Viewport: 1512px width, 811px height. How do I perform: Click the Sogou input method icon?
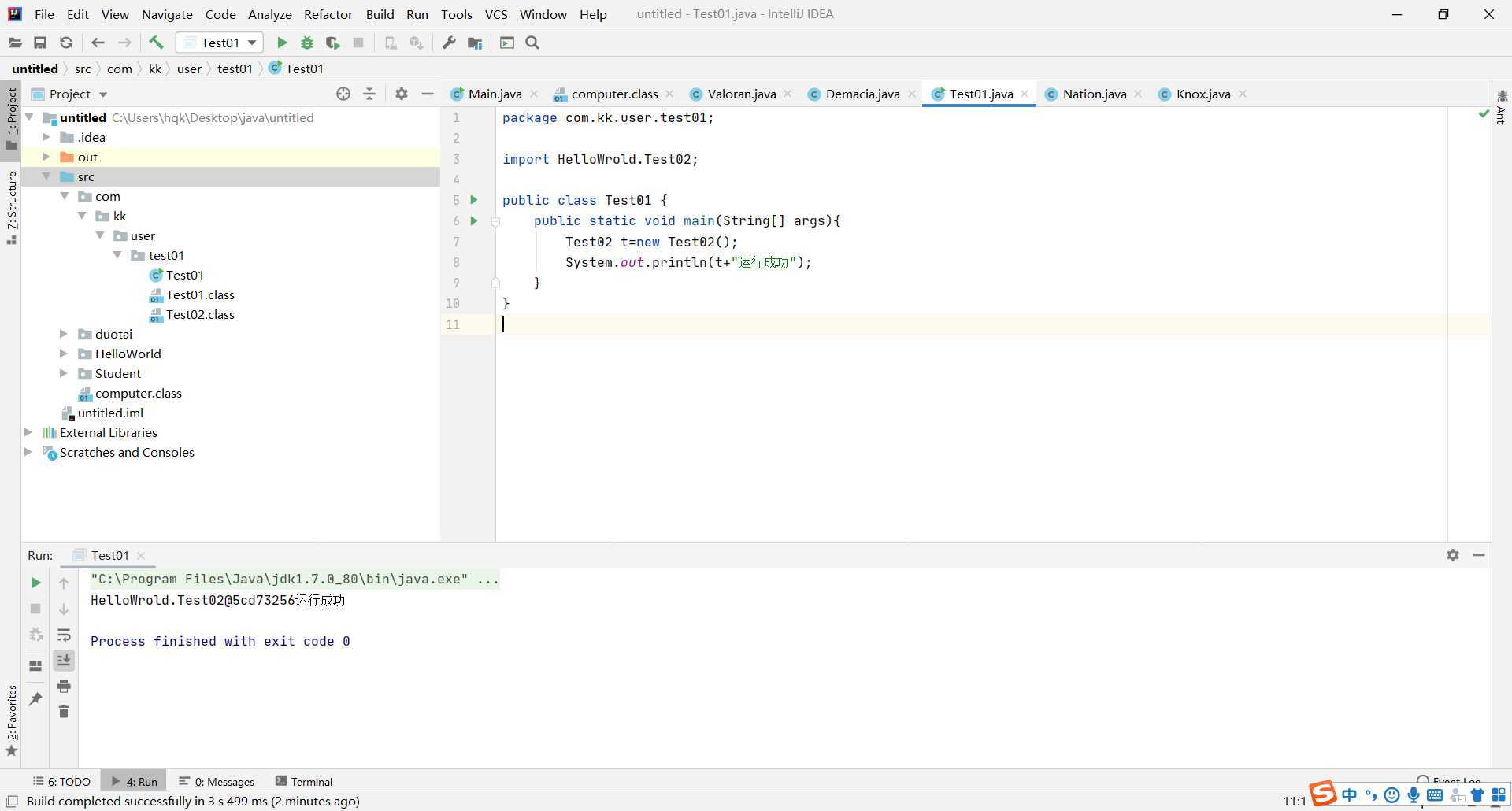(1323, 794)
